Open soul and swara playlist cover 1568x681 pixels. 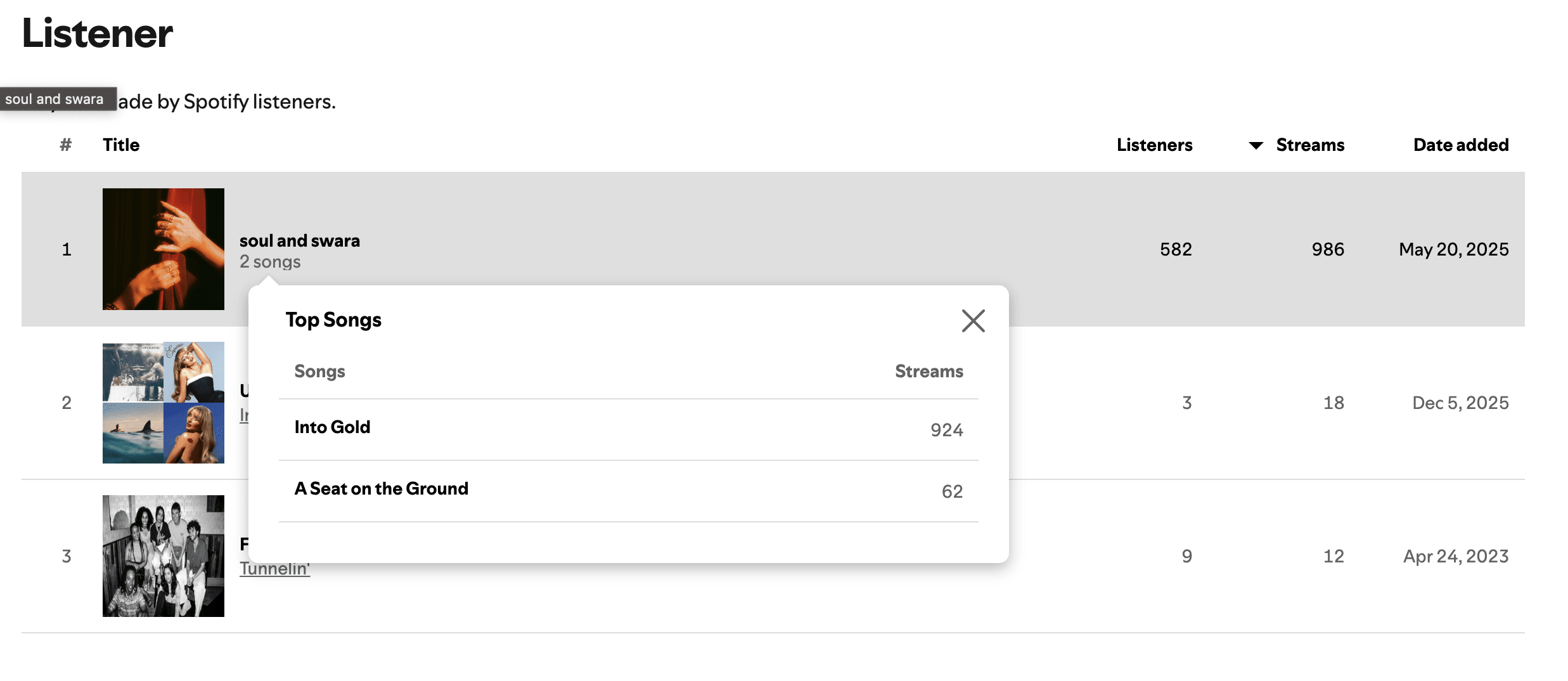164,249
